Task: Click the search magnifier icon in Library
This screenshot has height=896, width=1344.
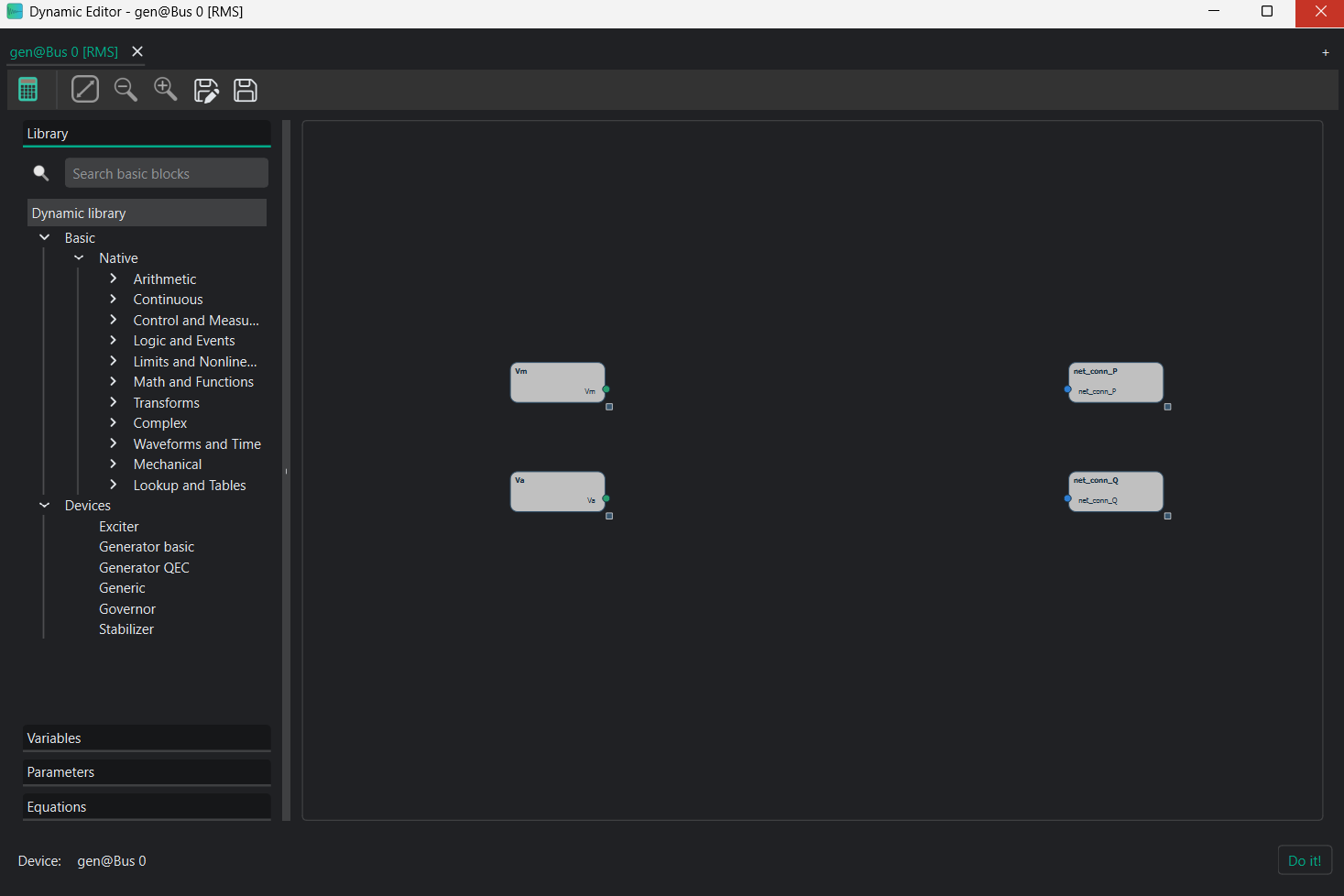Action: (41, 173)
